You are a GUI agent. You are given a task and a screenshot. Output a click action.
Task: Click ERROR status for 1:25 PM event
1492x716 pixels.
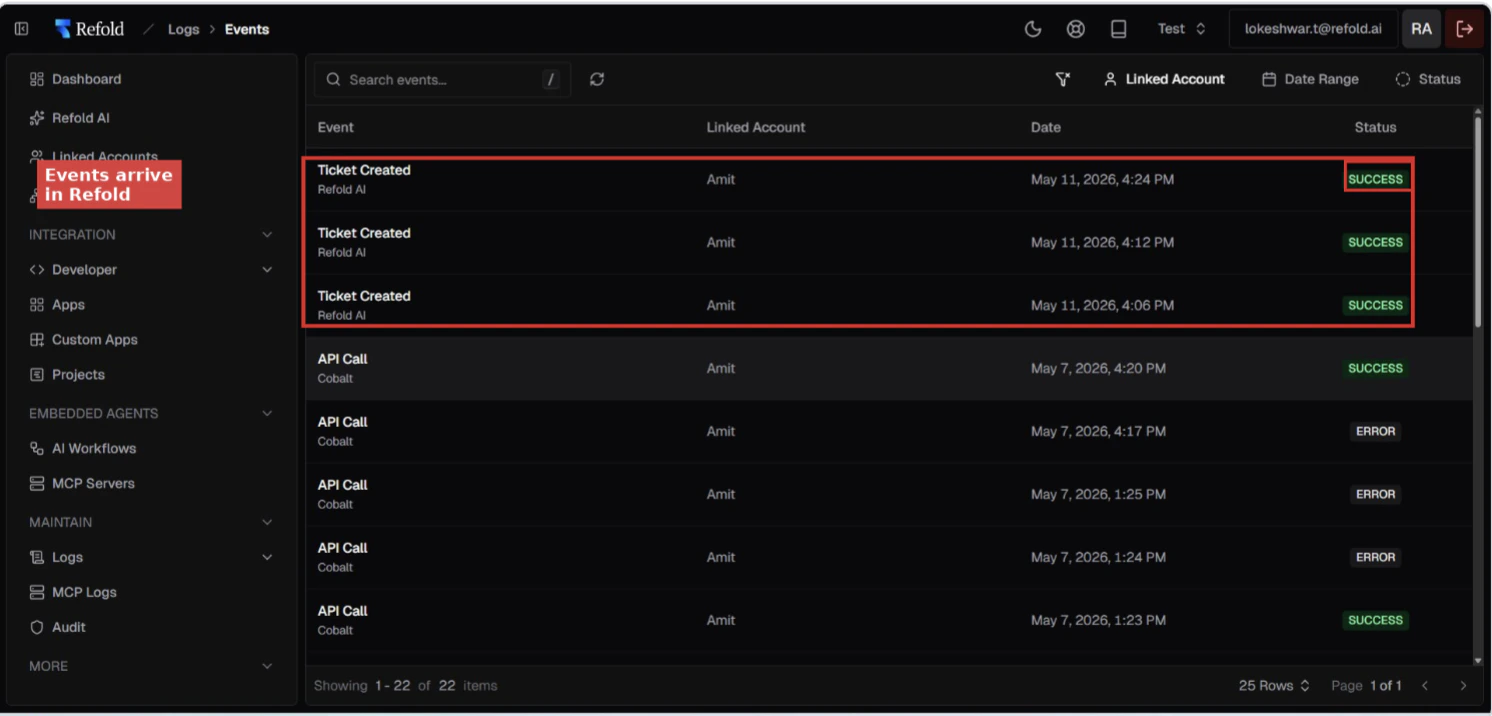[1375, 494]
